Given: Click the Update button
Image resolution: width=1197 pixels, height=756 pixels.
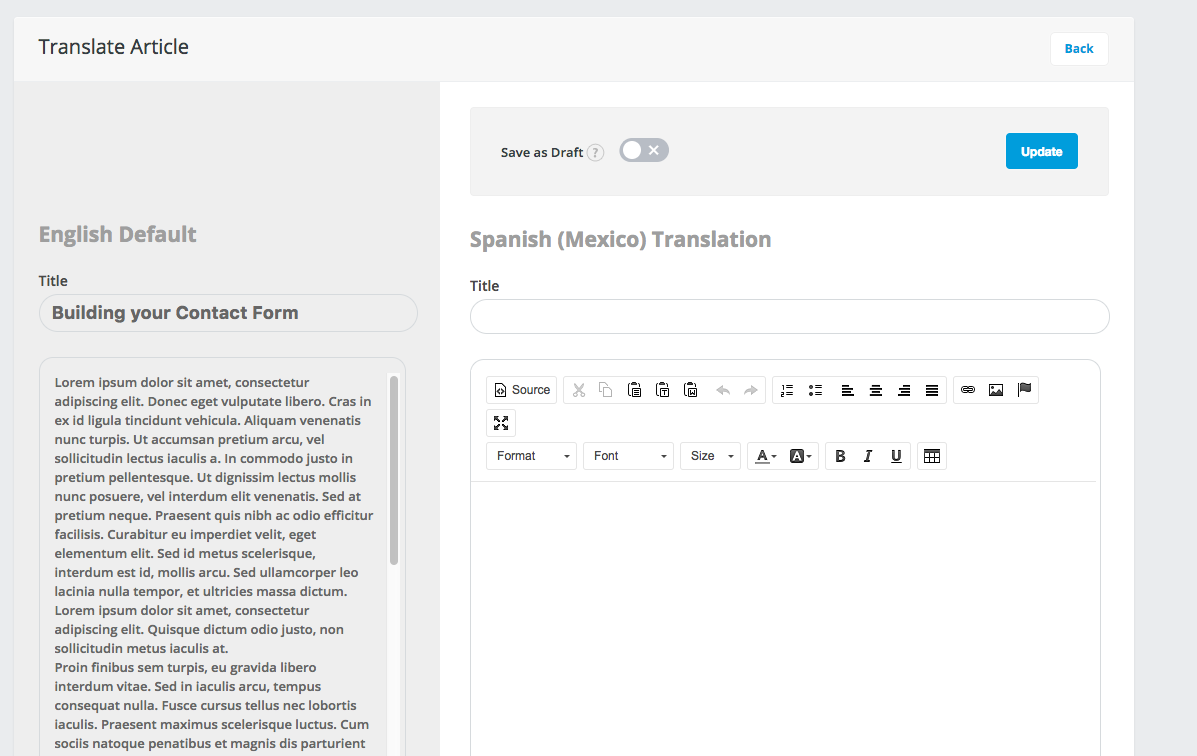Looking at the screenshot, I should coord(1041,151).
